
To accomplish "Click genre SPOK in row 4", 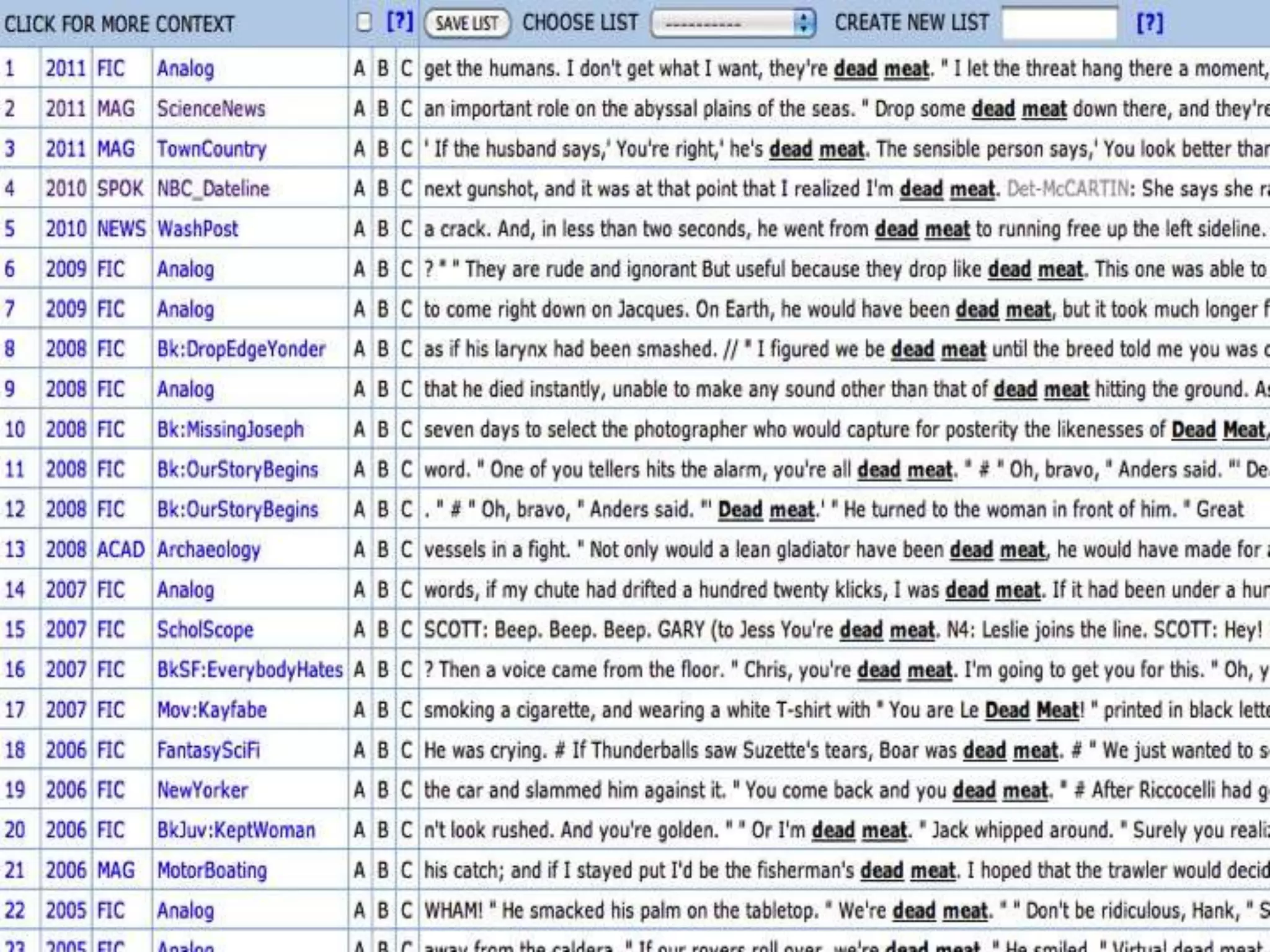I will point(120,188).
